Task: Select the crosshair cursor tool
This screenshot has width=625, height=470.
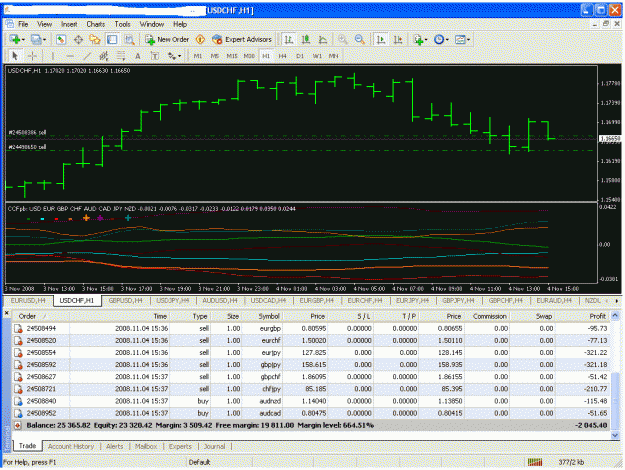Action: tap(33, 56)
